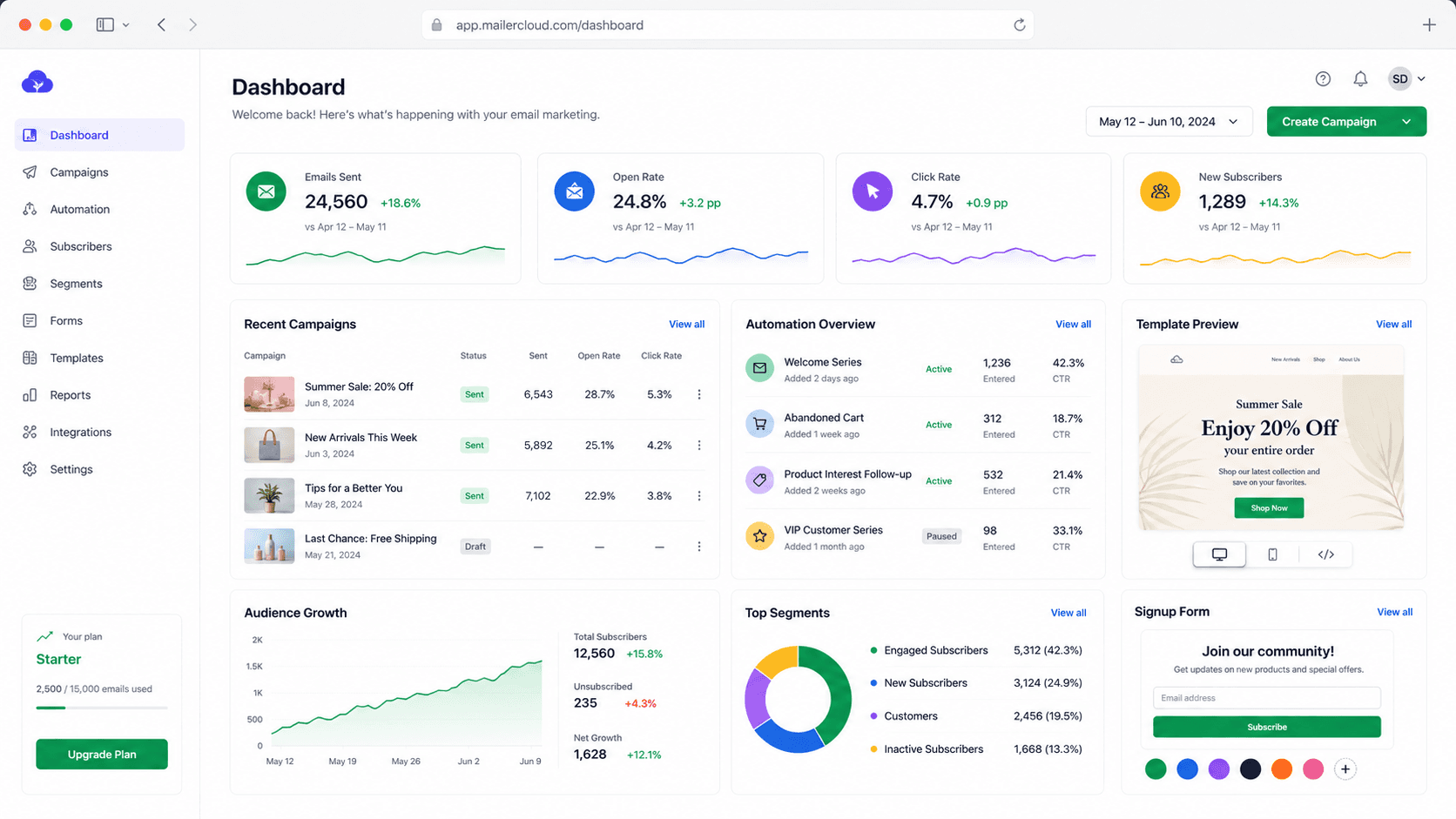Click the Click Rate cursor icon
The image size is (1456, 819).
873,191
